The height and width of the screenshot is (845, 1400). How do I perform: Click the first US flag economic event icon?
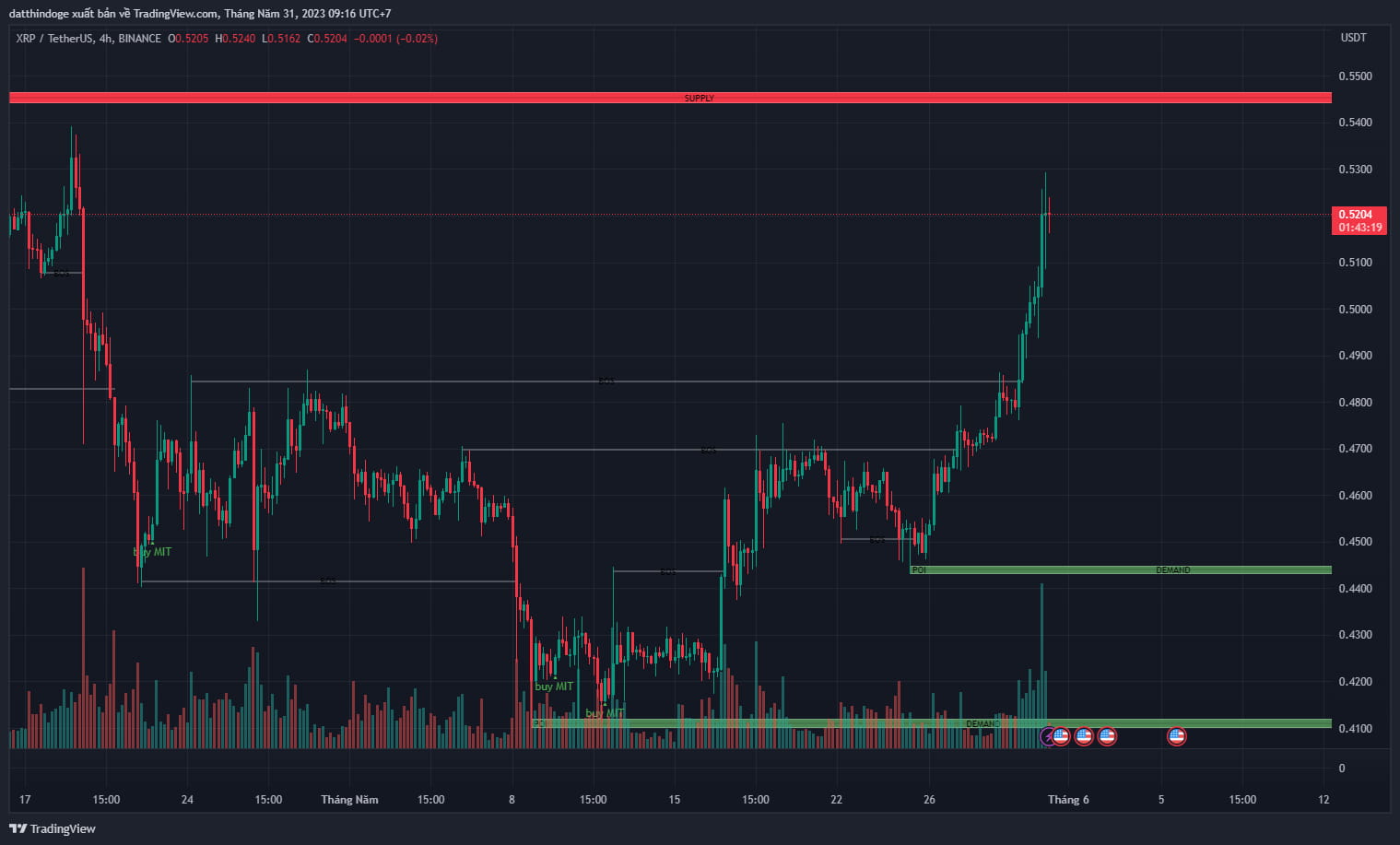[x=1061, y=736]
